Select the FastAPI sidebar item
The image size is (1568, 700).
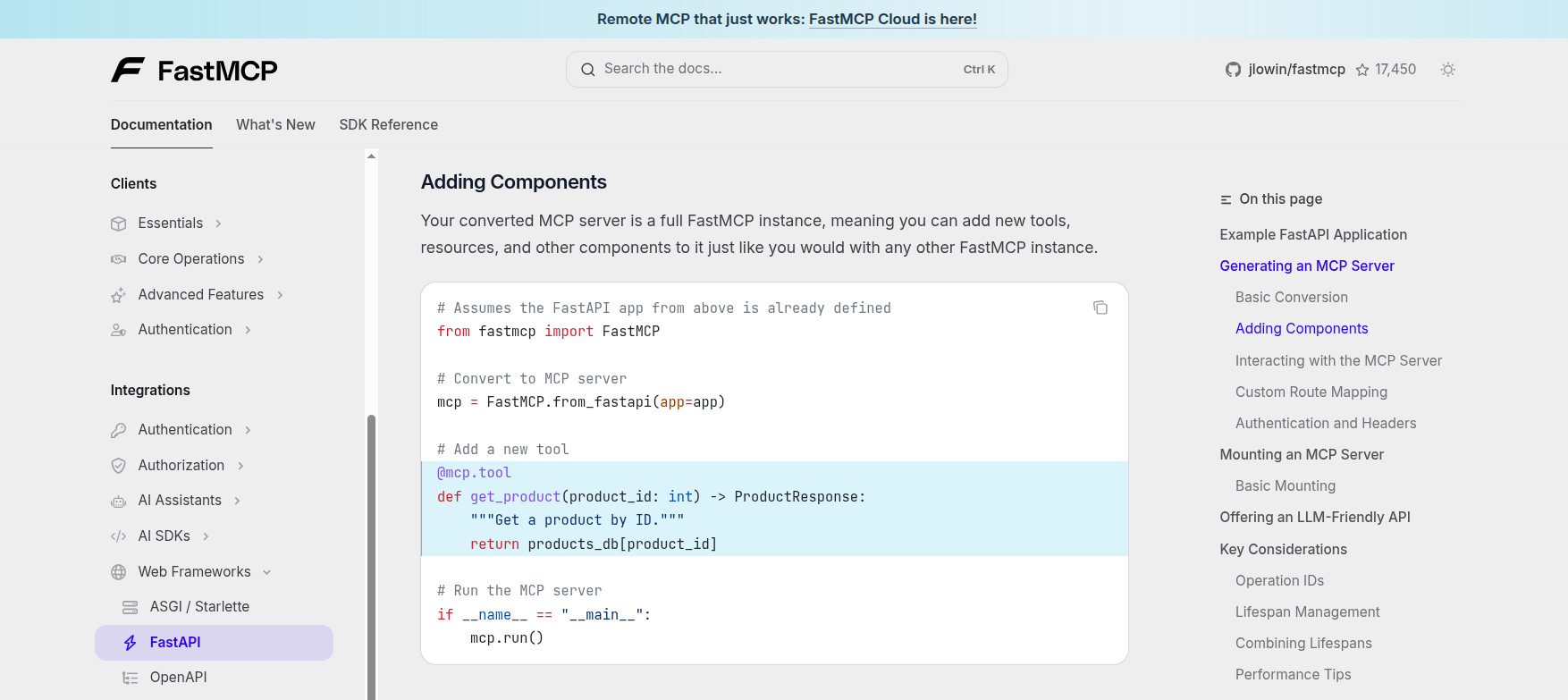[x=214, y=643]
